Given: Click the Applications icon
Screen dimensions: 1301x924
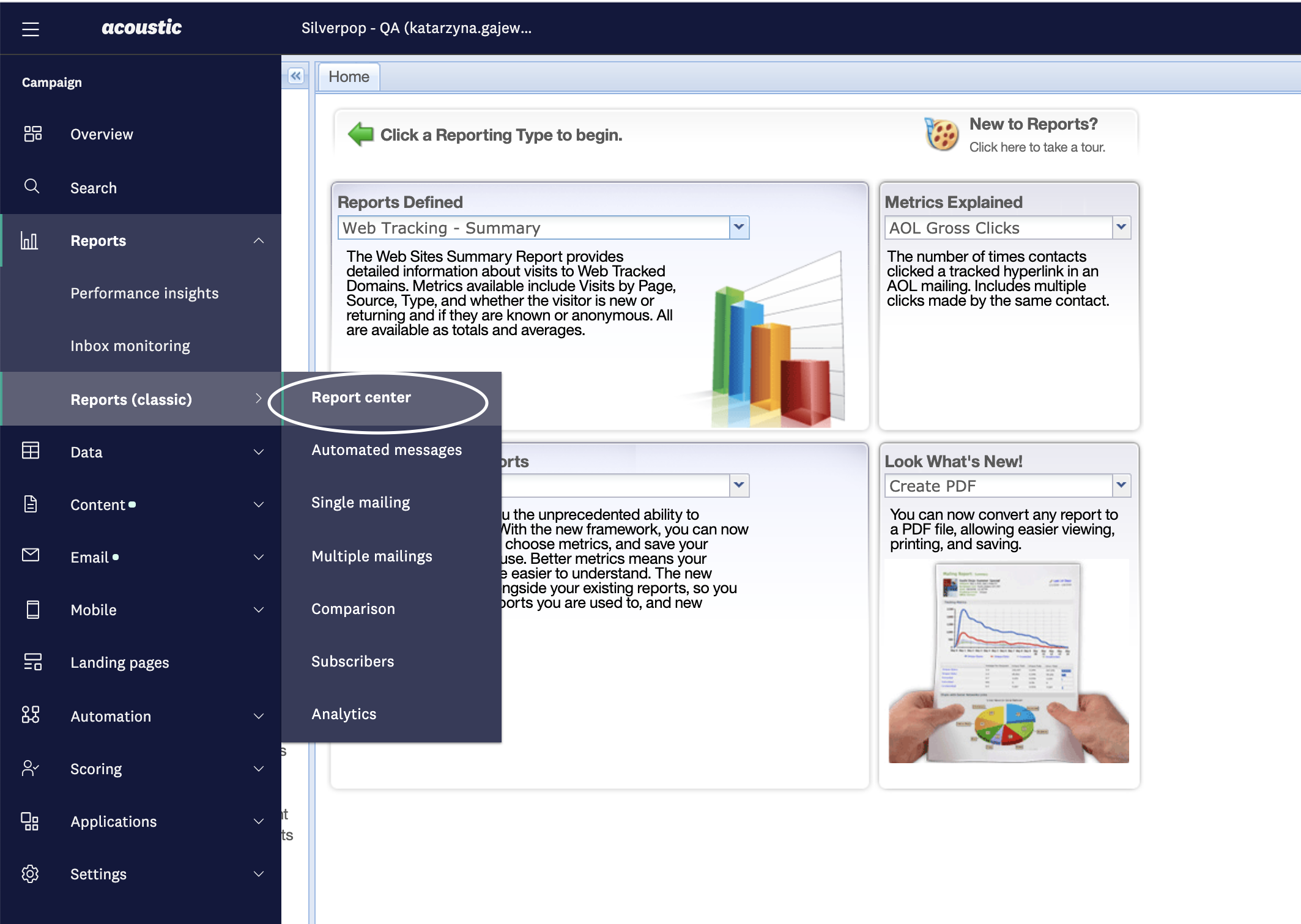Looking at the screenshot, I should [x=31, y=821].
